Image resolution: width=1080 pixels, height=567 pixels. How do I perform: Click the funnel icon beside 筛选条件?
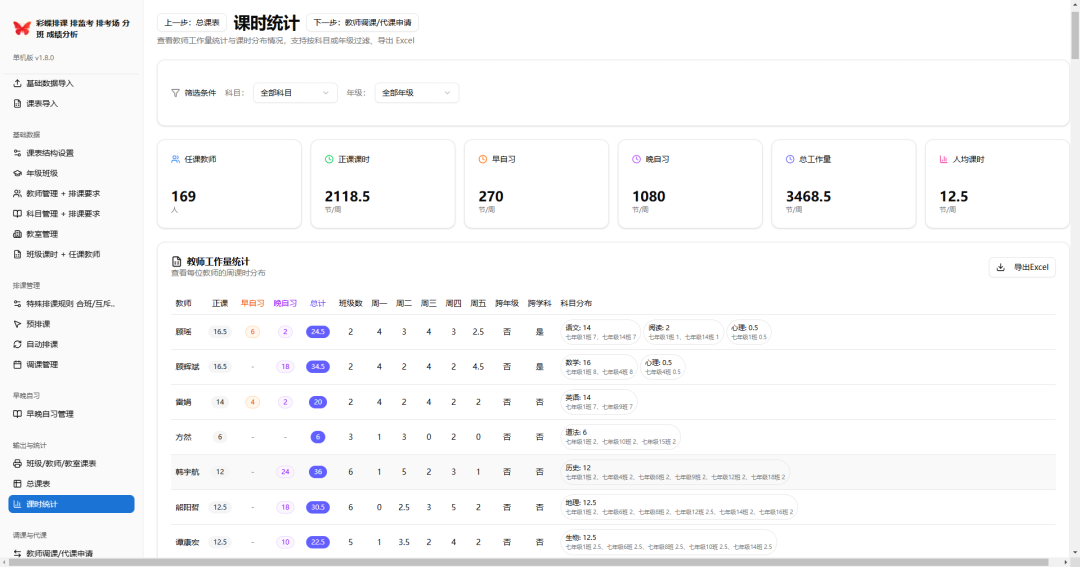pos(176,93)
